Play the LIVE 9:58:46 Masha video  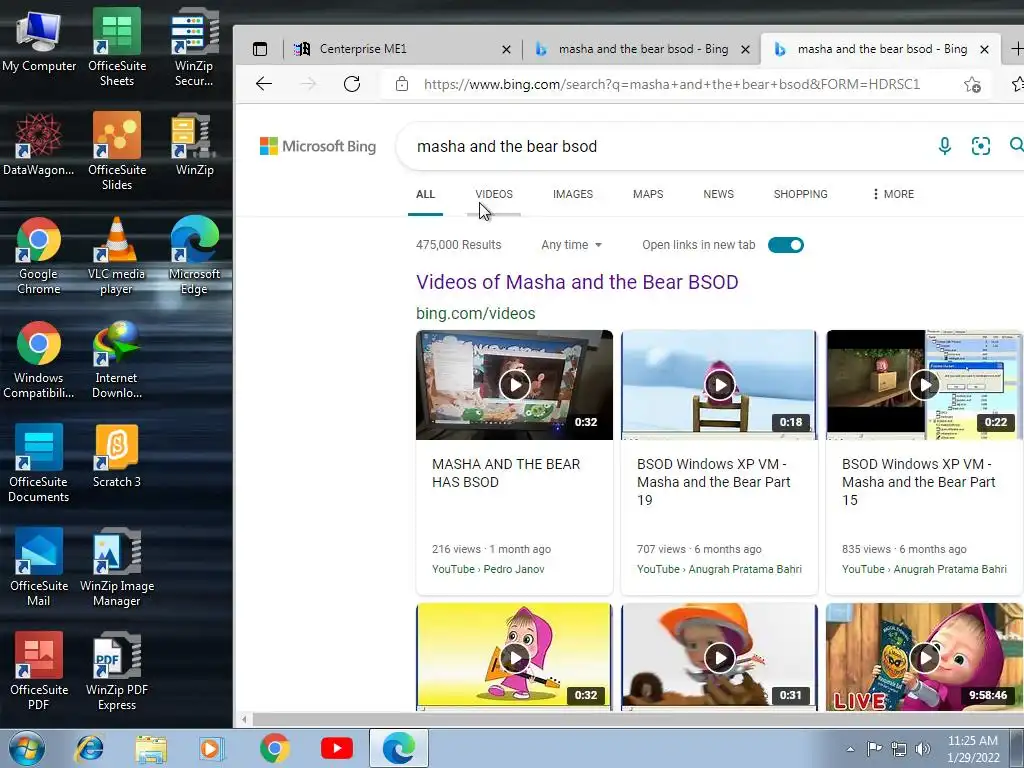click(x=924, y=656)
